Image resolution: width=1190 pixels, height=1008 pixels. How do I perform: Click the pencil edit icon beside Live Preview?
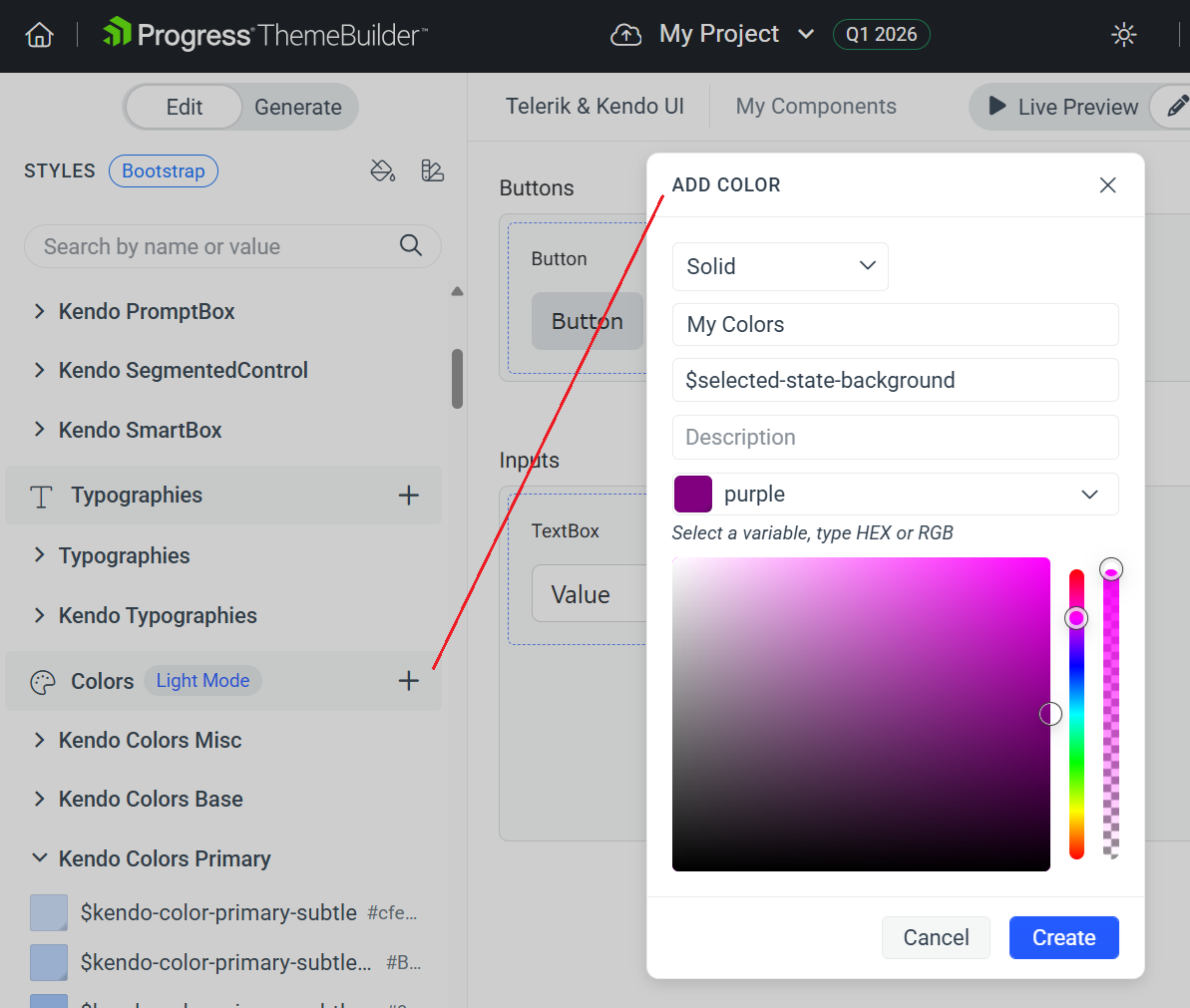click(x=1177, y=107)
